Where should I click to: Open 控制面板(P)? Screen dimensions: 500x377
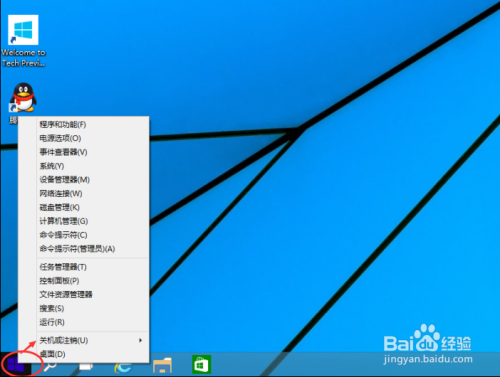point(83,281)
